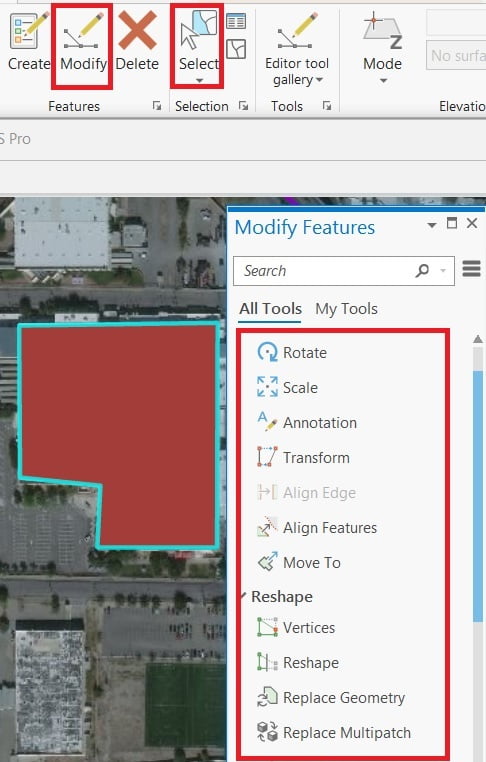Select the Transform tool

tap(303, 457)
